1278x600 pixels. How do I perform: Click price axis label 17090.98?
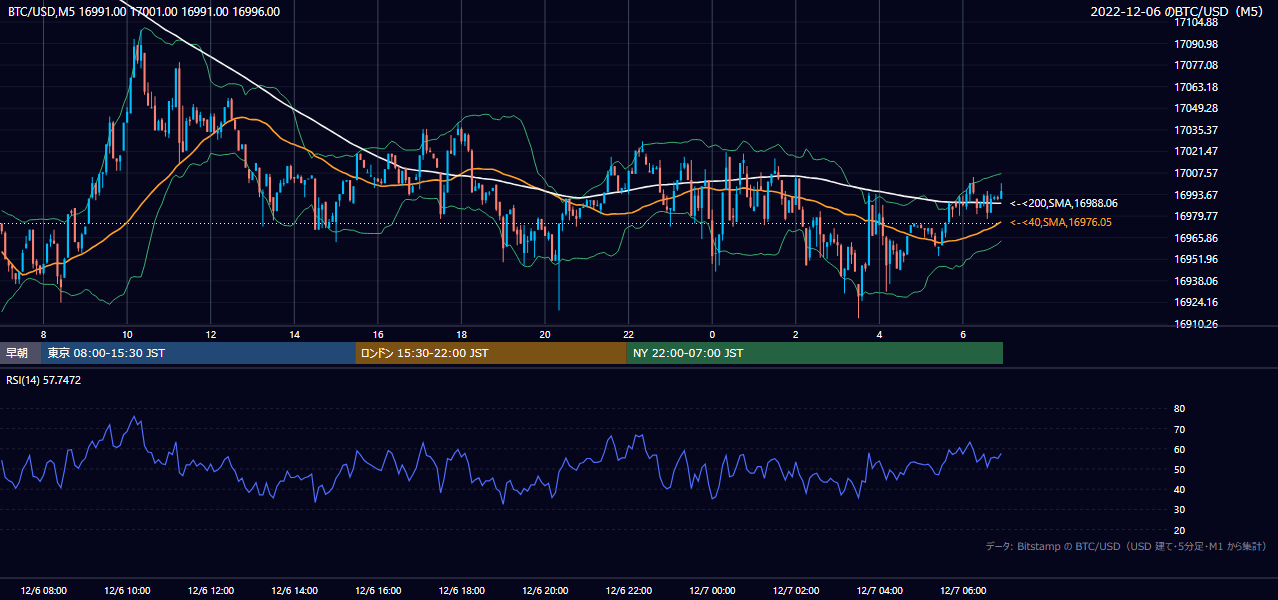(x=1195, y=44)
